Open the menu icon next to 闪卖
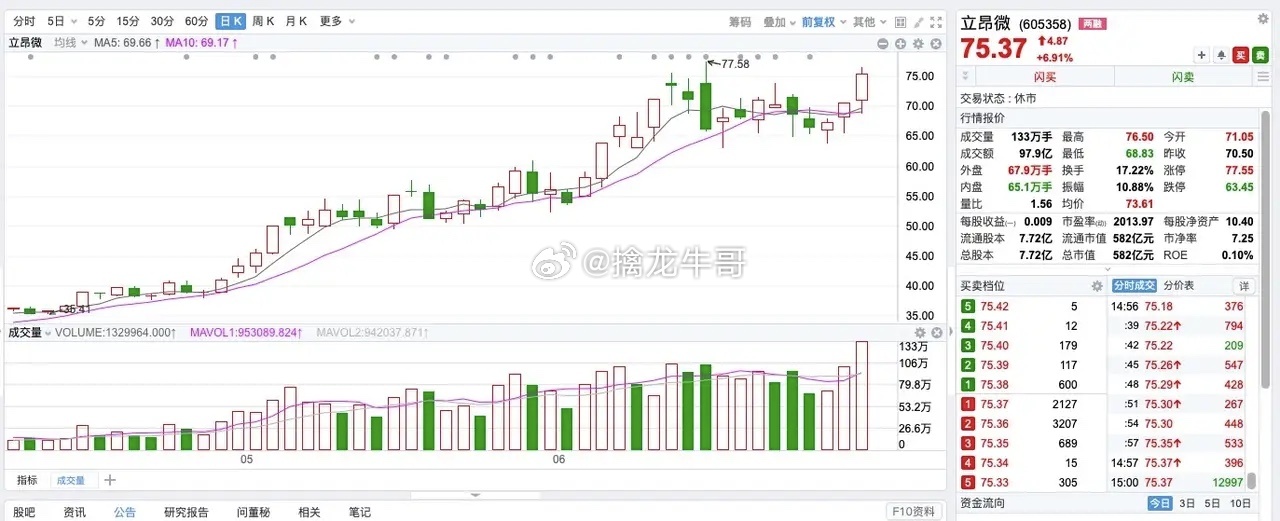Screen dimensions: 1280x521 1262,78
